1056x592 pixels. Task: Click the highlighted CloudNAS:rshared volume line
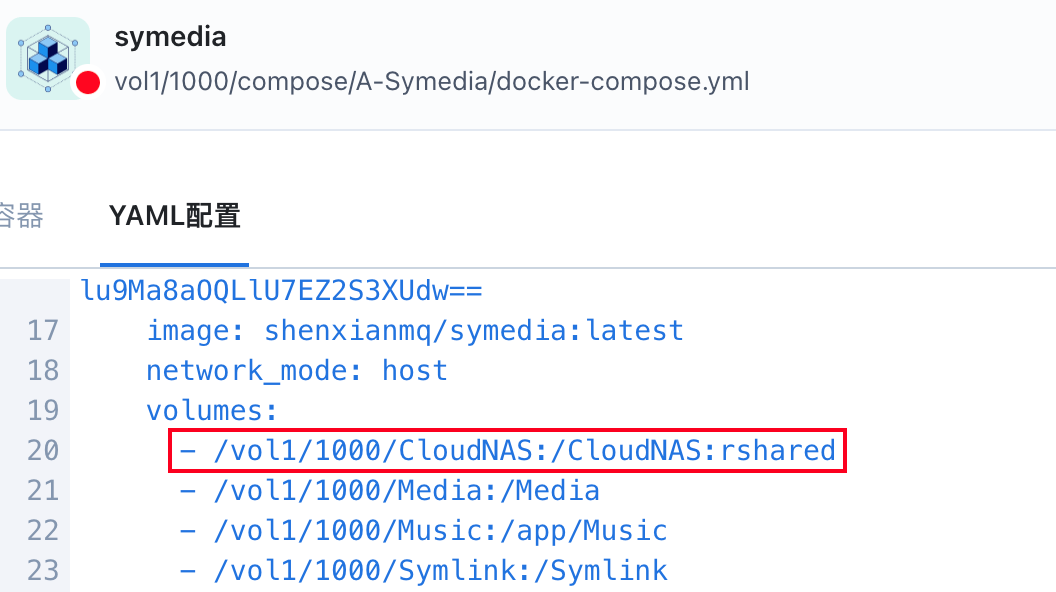coord(507,451)
